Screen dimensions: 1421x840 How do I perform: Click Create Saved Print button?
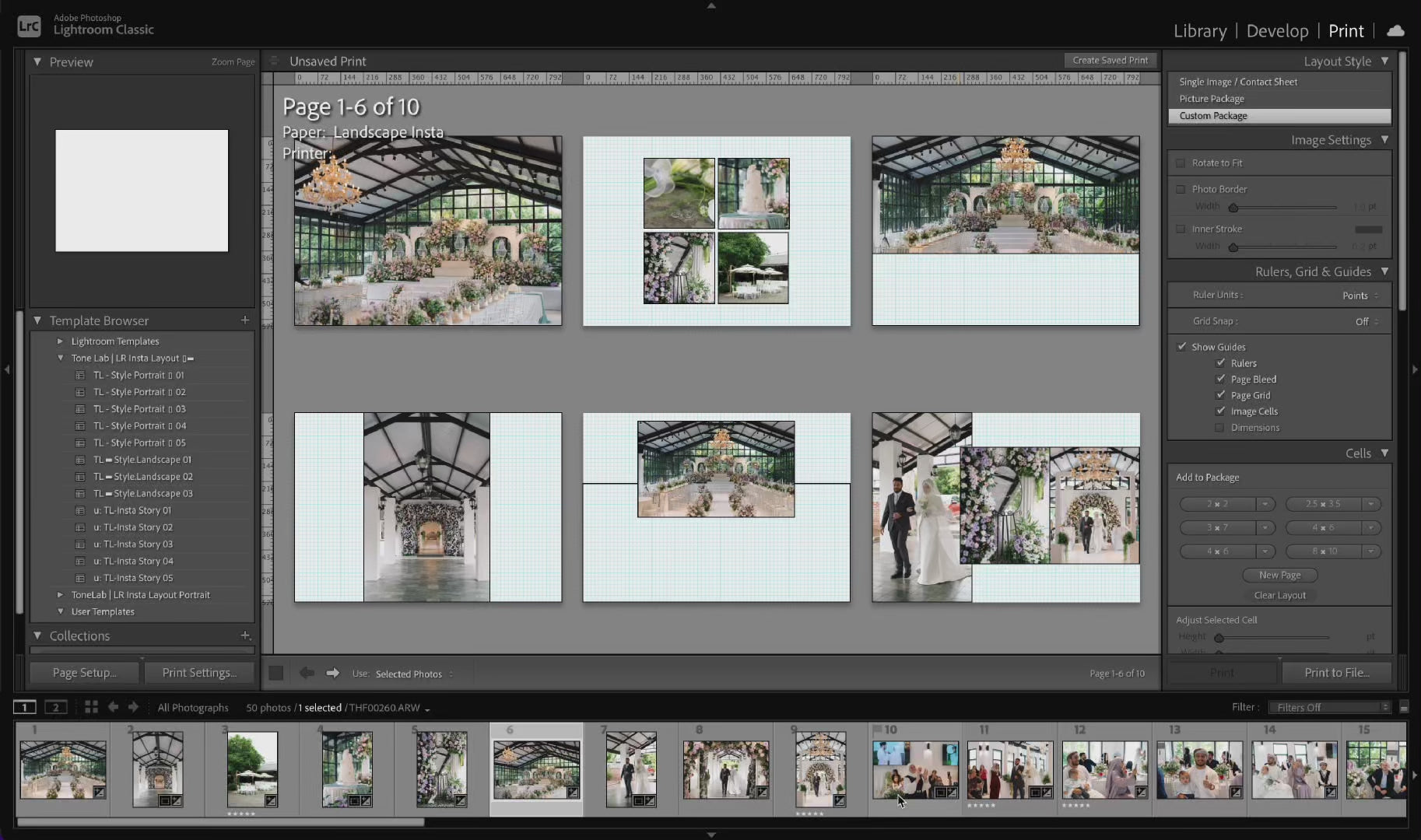click(1110, 61)
